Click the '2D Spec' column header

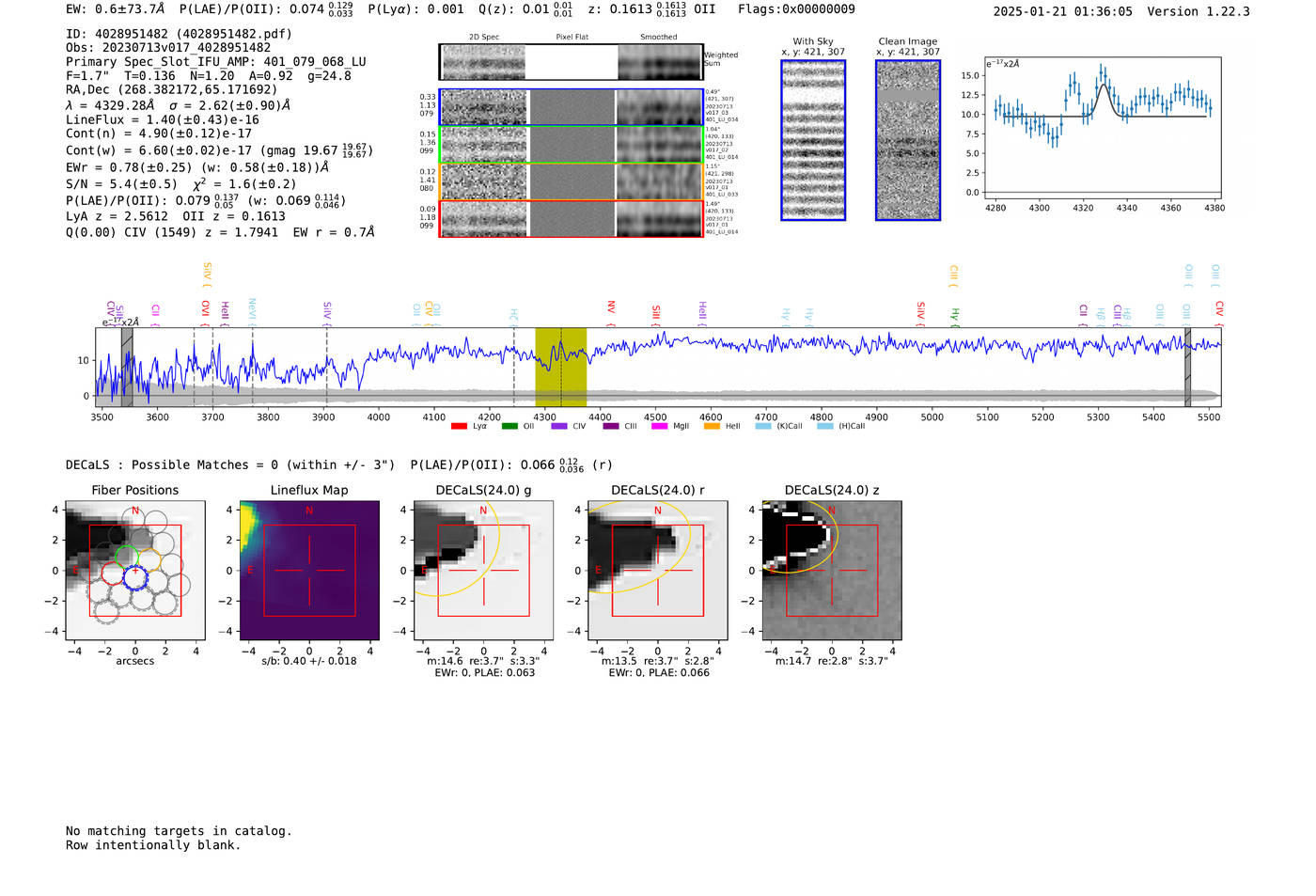[484, 38]
